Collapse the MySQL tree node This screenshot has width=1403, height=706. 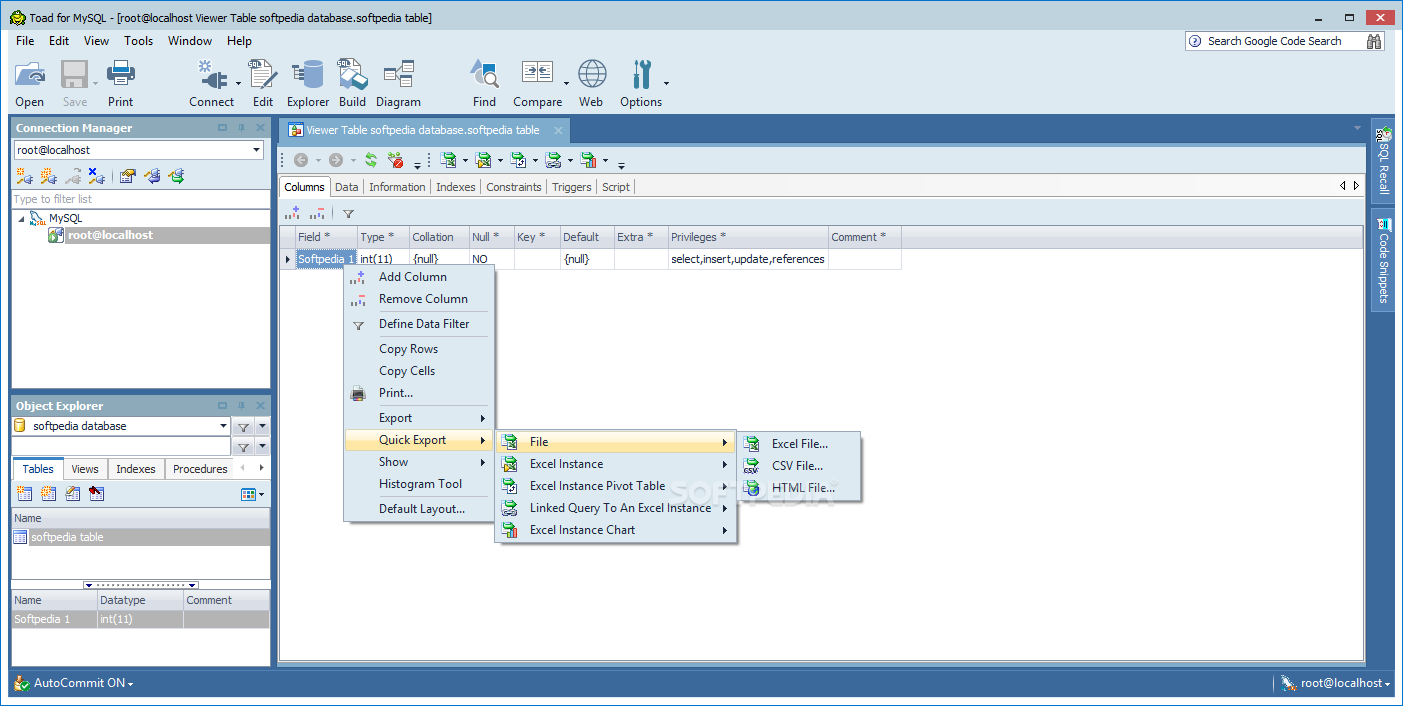[22, 218]
